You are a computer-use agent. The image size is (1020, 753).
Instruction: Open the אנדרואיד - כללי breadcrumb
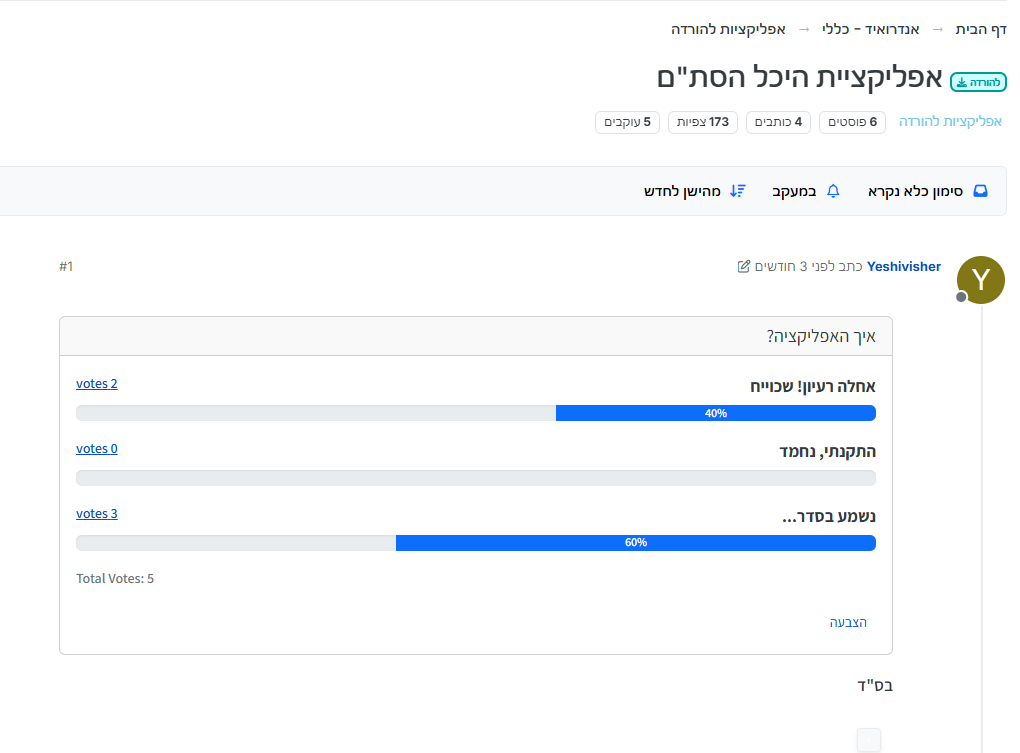[x=870, y=29]
